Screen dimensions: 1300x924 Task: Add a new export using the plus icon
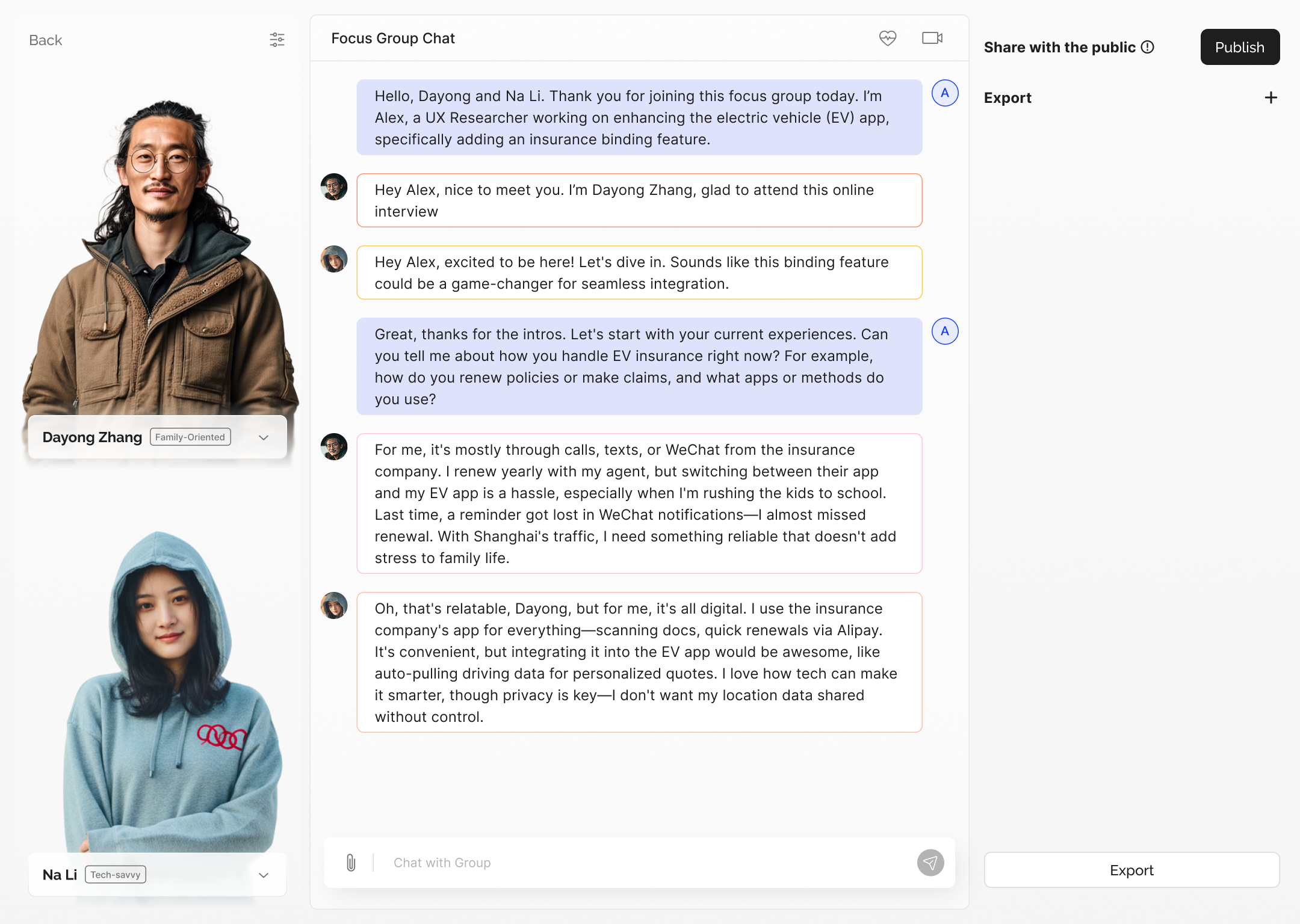[x=1271, y=97]
